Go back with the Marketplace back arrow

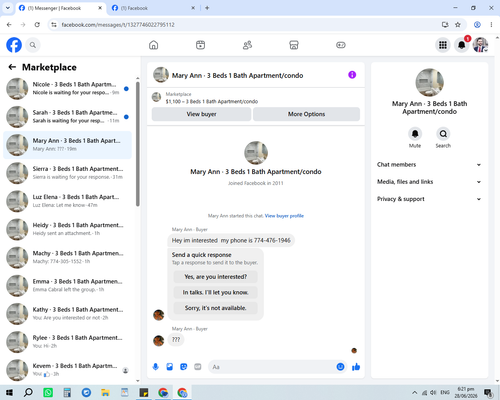pos(12,67)
